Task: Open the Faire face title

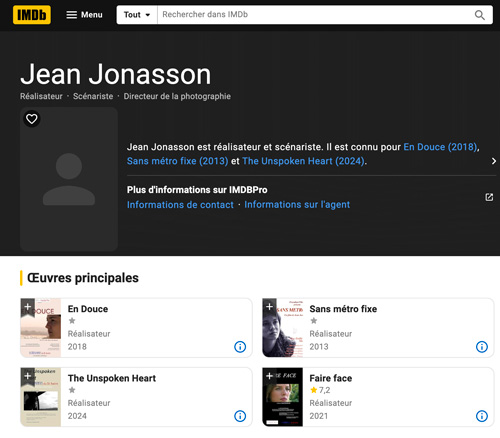Action: click(331, 378)
